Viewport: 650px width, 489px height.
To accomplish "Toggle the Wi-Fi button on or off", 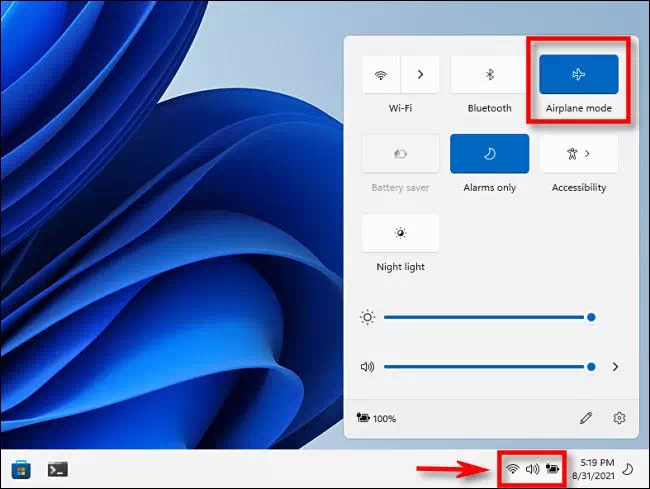I will click(x=381, y=75).
